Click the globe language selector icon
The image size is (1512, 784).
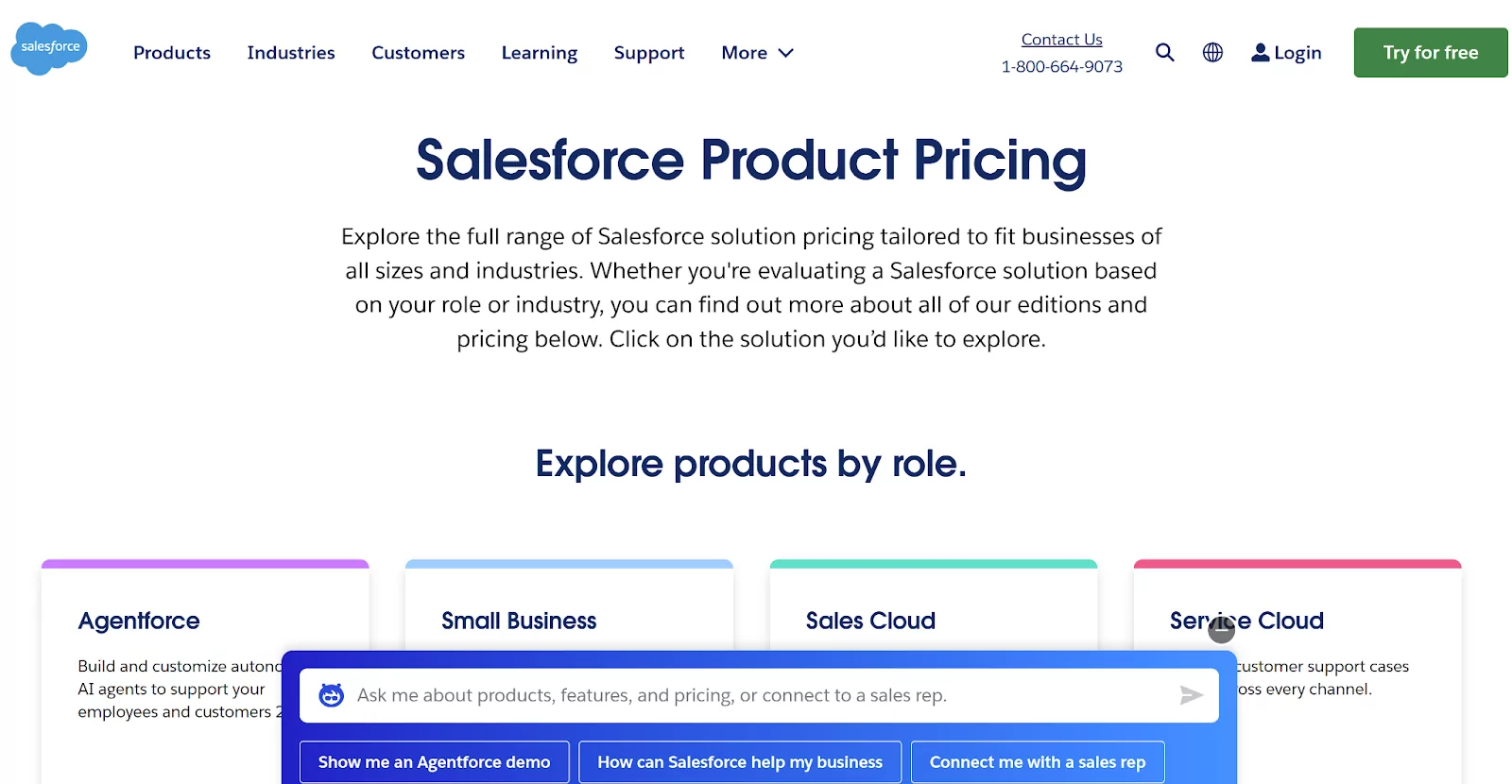[1212, 53]
